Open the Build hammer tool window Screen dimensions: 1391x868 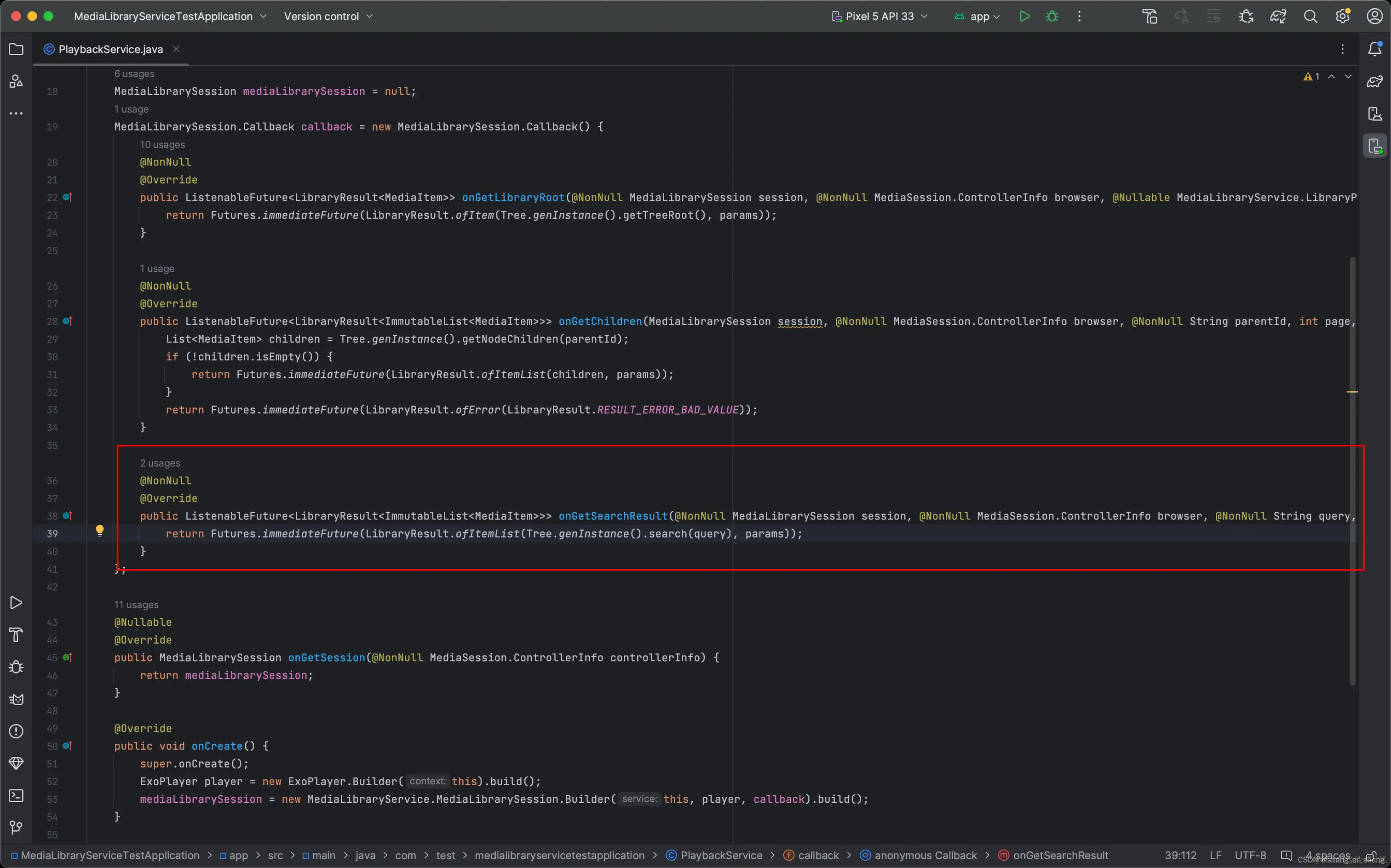coord(16,635)
